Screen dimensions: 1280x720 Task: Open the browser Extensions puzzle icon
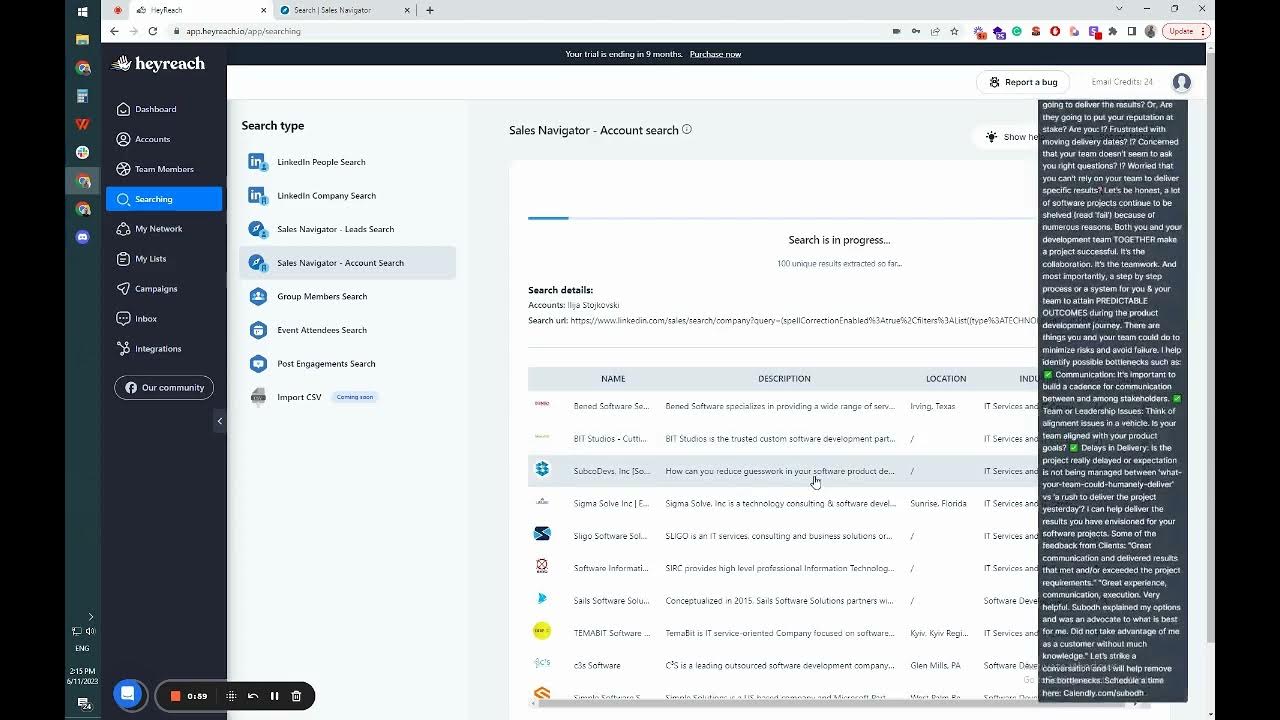pos(1113,31)
